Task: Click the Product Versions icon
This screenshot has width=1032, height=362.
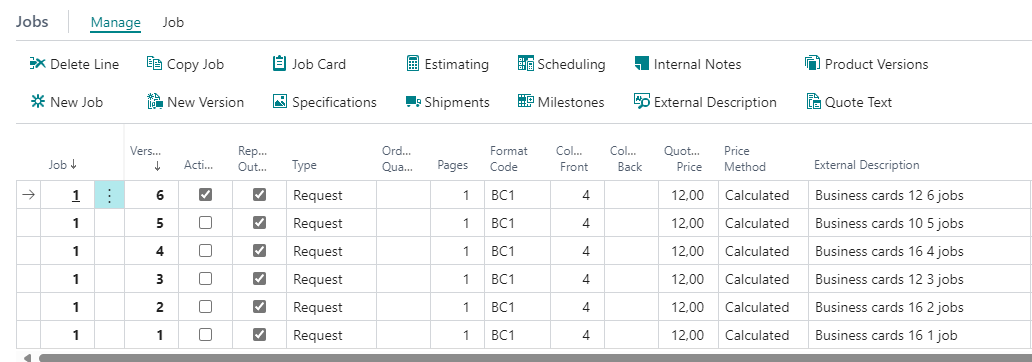Action: click(x=812, y=64)
